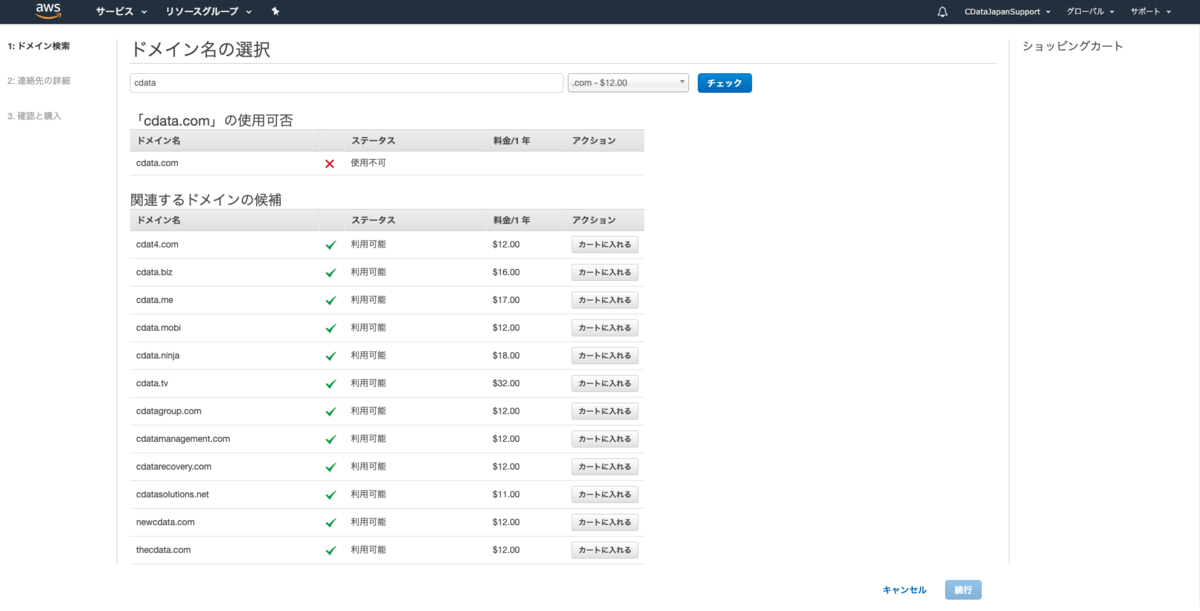This screenshot has width=1200, height=611.
Task: Click the cdatamanagement.com domain name text
Action: [183, 439]
